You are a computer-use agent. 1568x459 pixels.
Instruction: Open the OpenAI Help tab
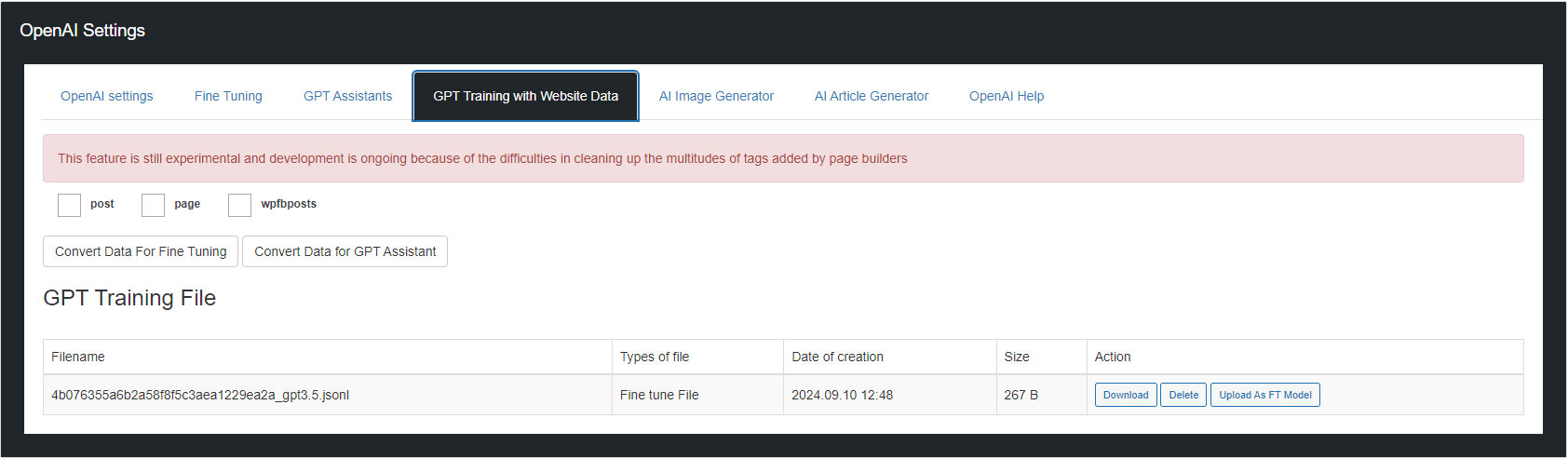pyautogui.click(x=1007, y=96)
